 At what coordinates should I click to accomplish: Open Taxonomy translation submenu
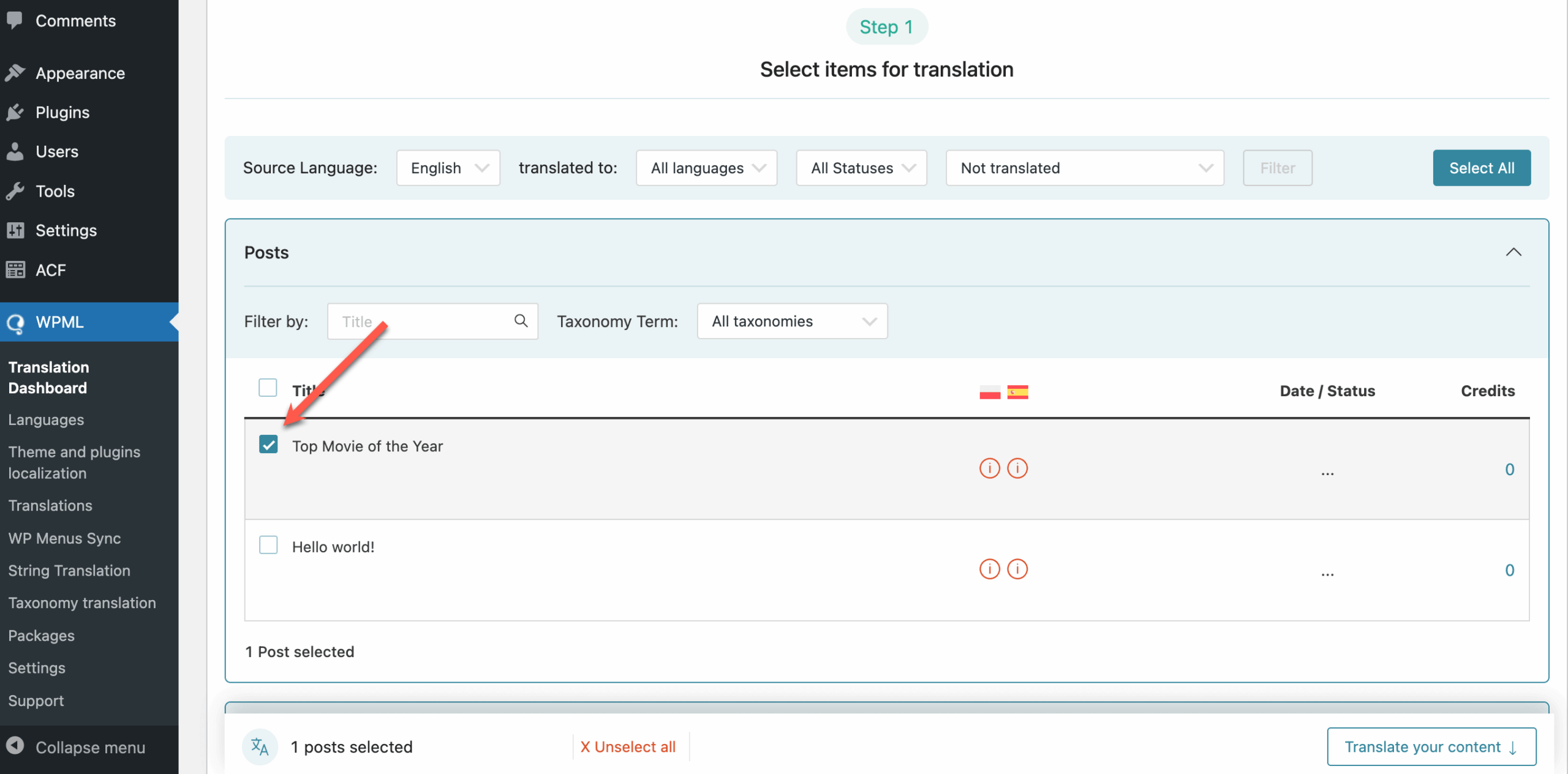[82, 603]
